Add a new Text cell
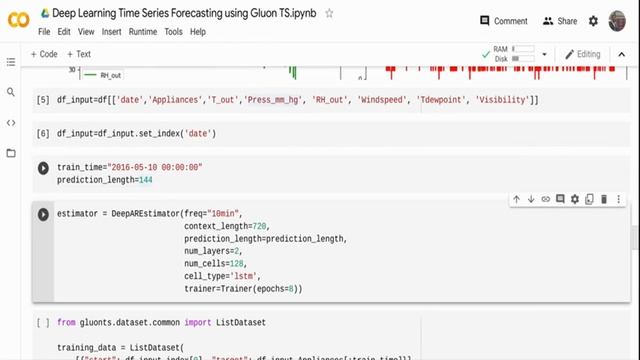 79,54
